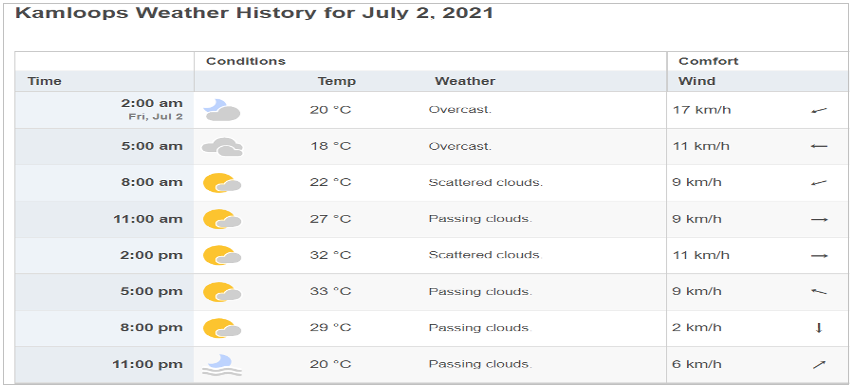Click the Kamloops Weather History title
This screenshot has width=852, height=389.
pyautogui.click(x=254, y=13)
